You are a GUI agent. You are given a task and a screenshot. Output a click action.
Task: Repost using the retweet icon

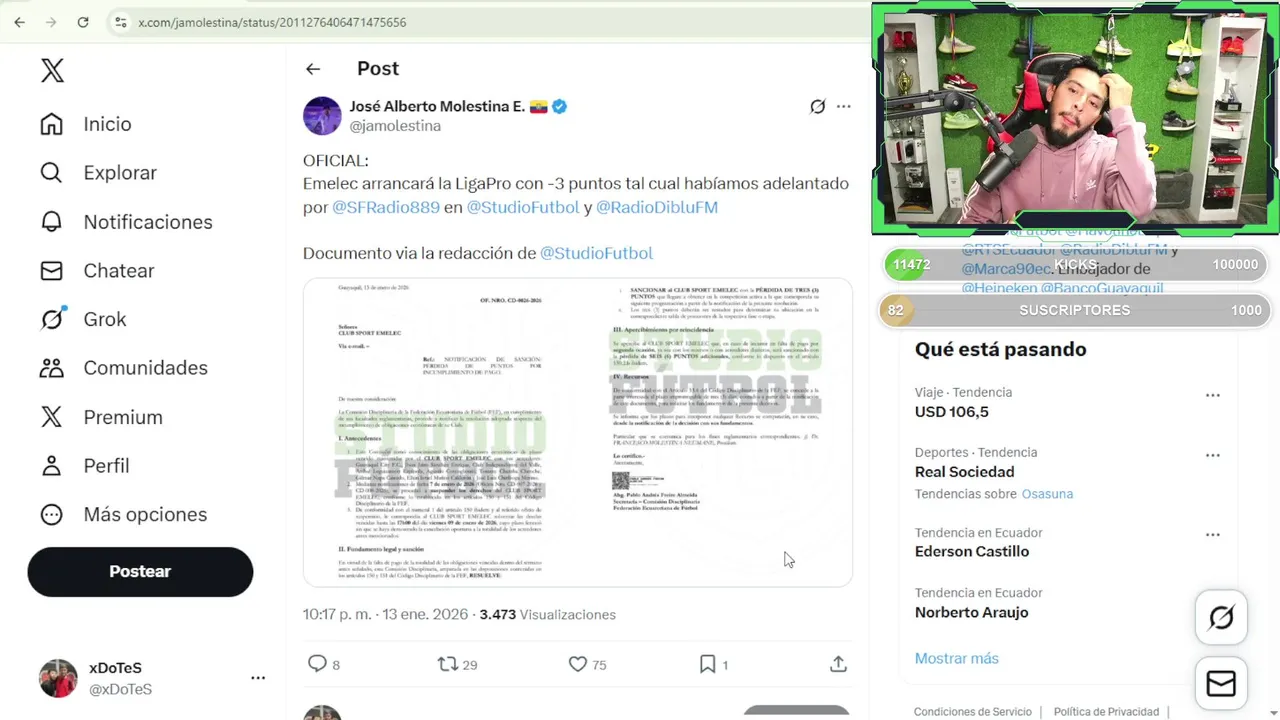point(448,664)
